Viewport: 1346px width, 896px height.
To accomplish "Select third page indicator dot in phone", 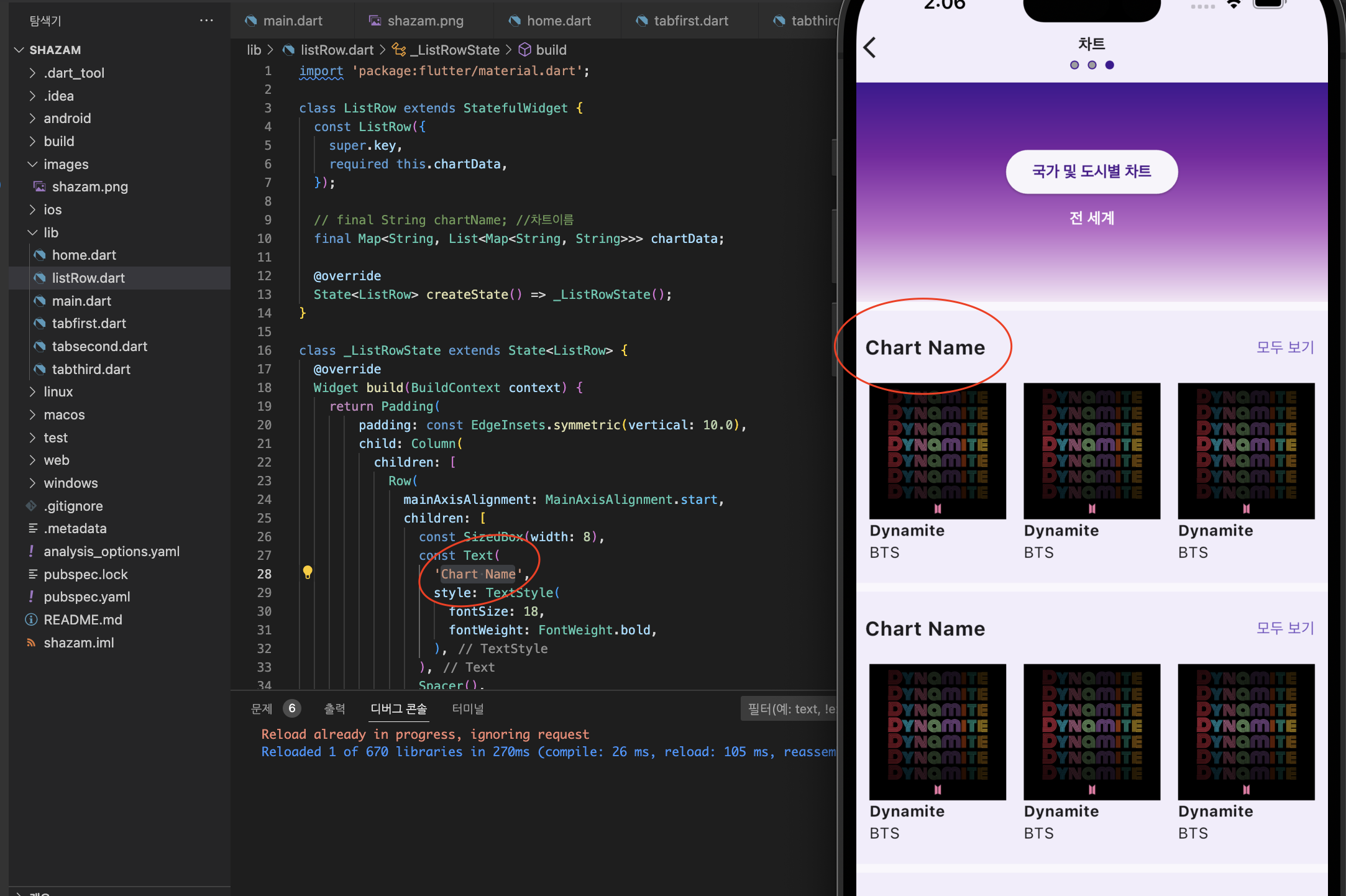I will click(1110, 65).
